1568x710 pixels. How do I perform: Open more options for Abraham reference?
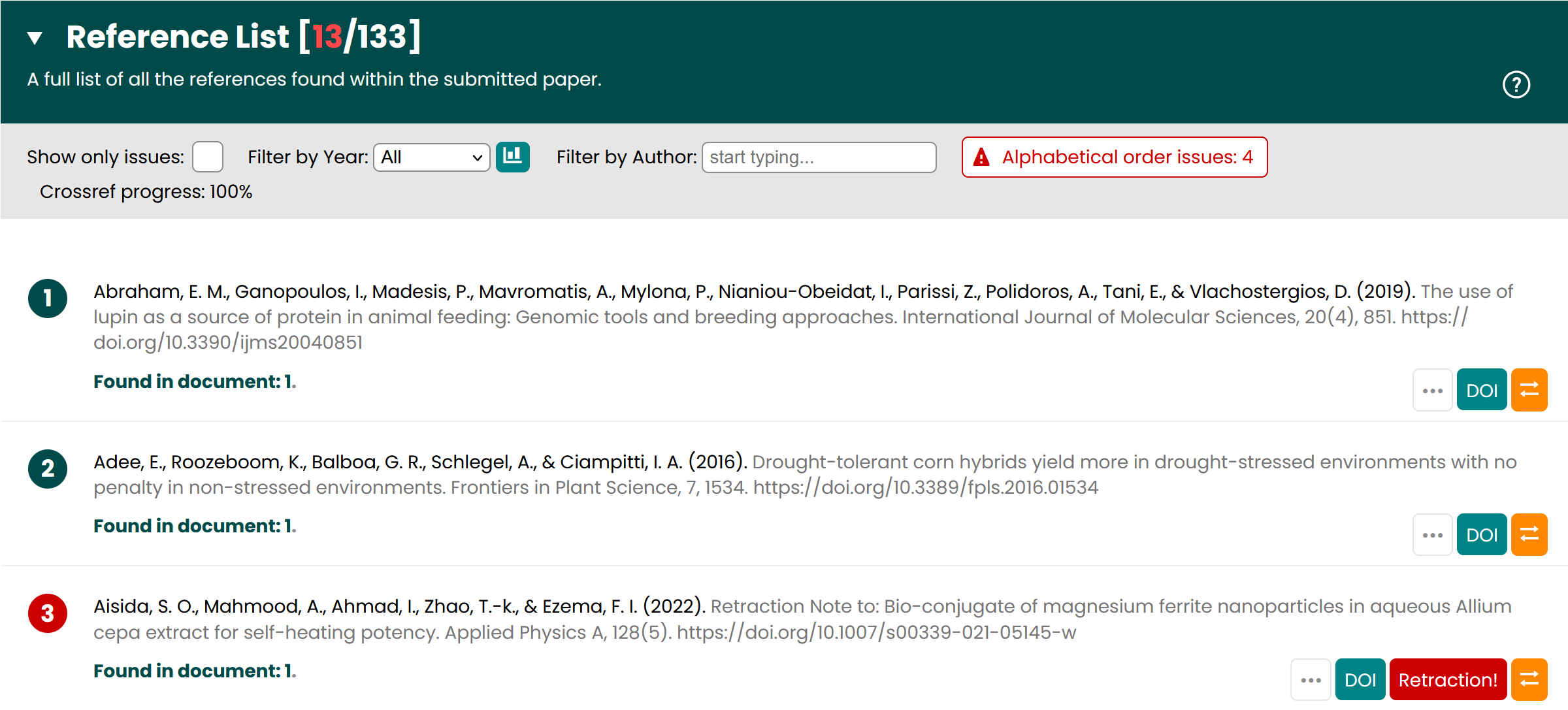coord(1432,390)
